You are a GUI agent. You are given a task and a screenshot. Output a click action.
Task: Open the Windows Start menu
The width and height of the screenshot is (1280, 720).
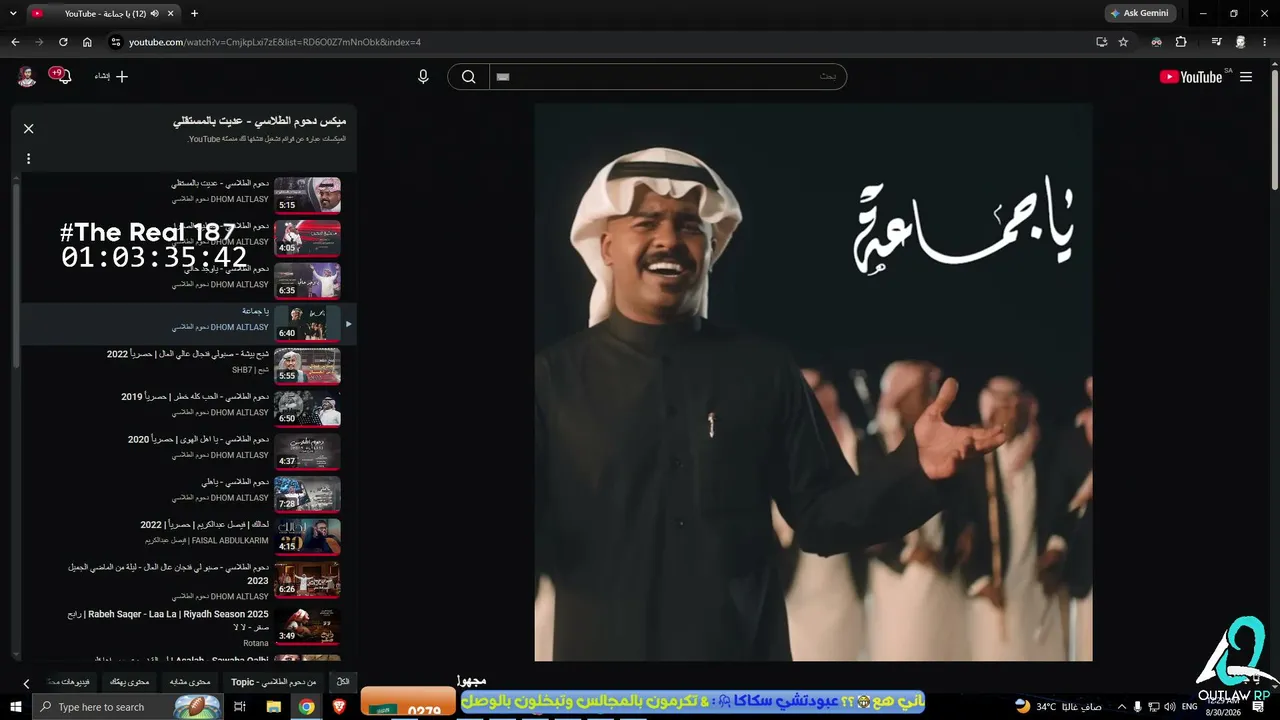point(15,707)
